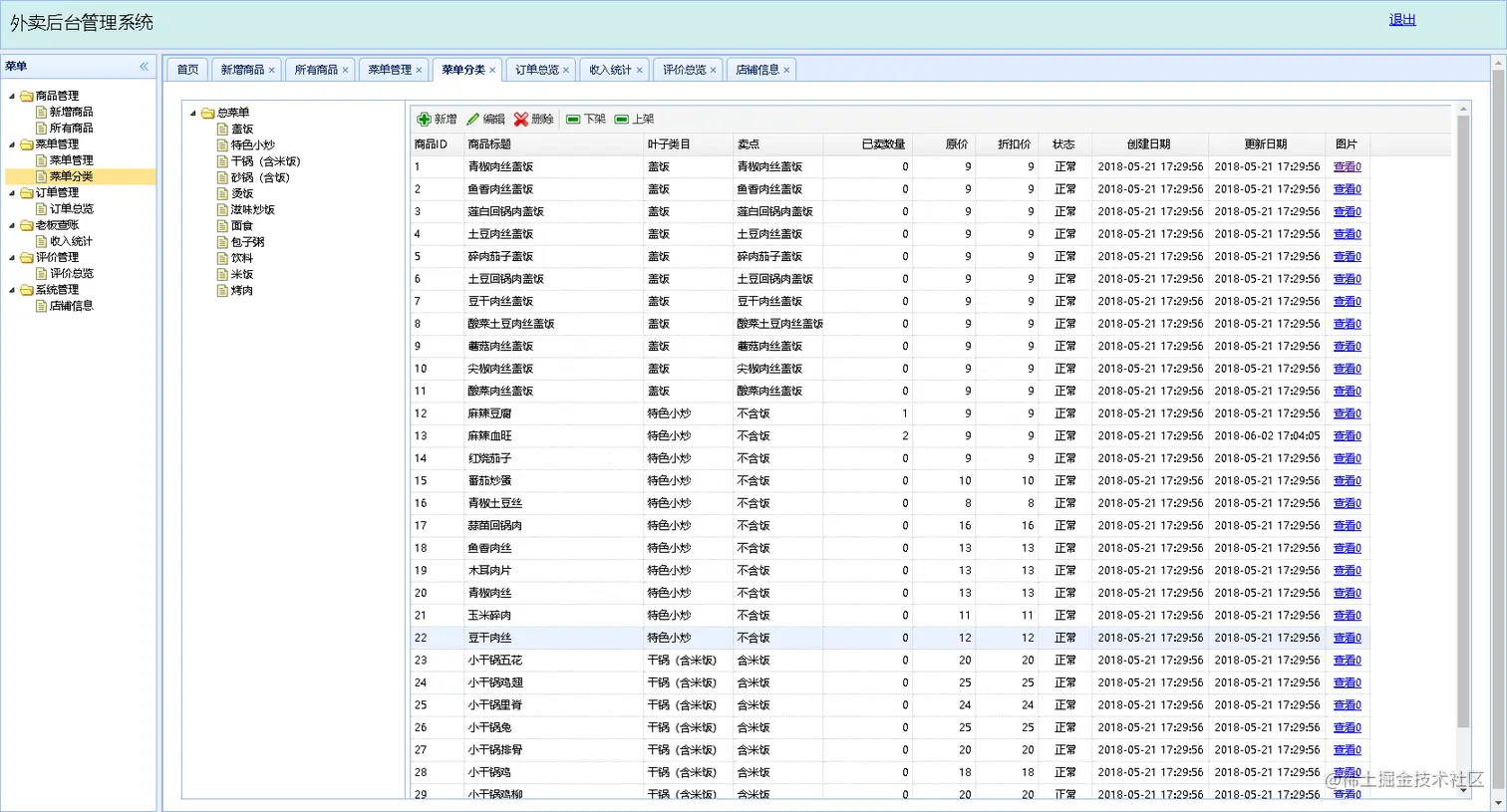The width and height of the screenshot is (1507, 812).
Task: Collapse the 订单管理 folder node
Action: pos(12,192)
